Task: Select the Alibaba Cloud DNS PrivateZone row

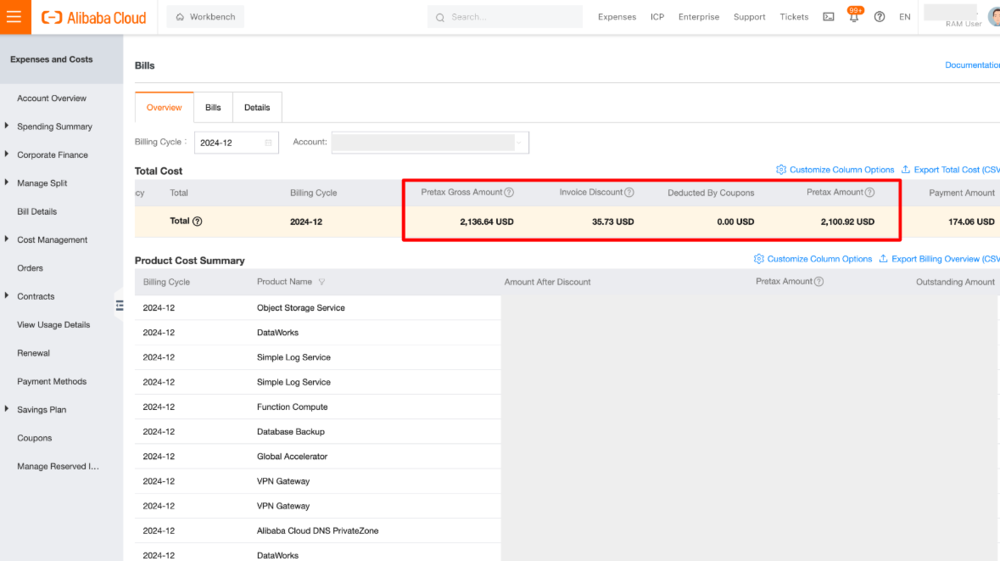Action: coord(318,530)
